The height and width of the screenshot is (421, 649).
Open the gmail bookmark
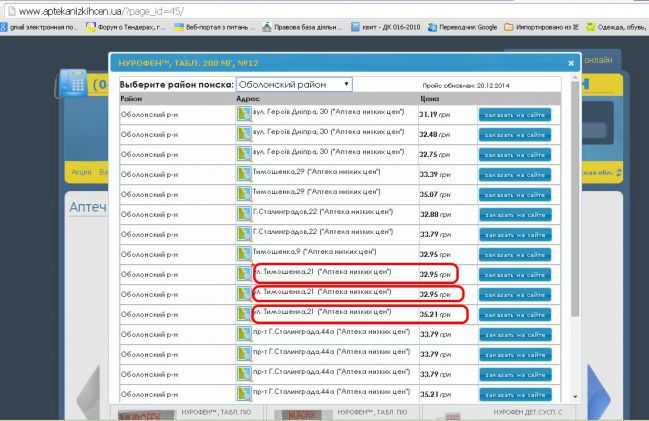(40, 27)
